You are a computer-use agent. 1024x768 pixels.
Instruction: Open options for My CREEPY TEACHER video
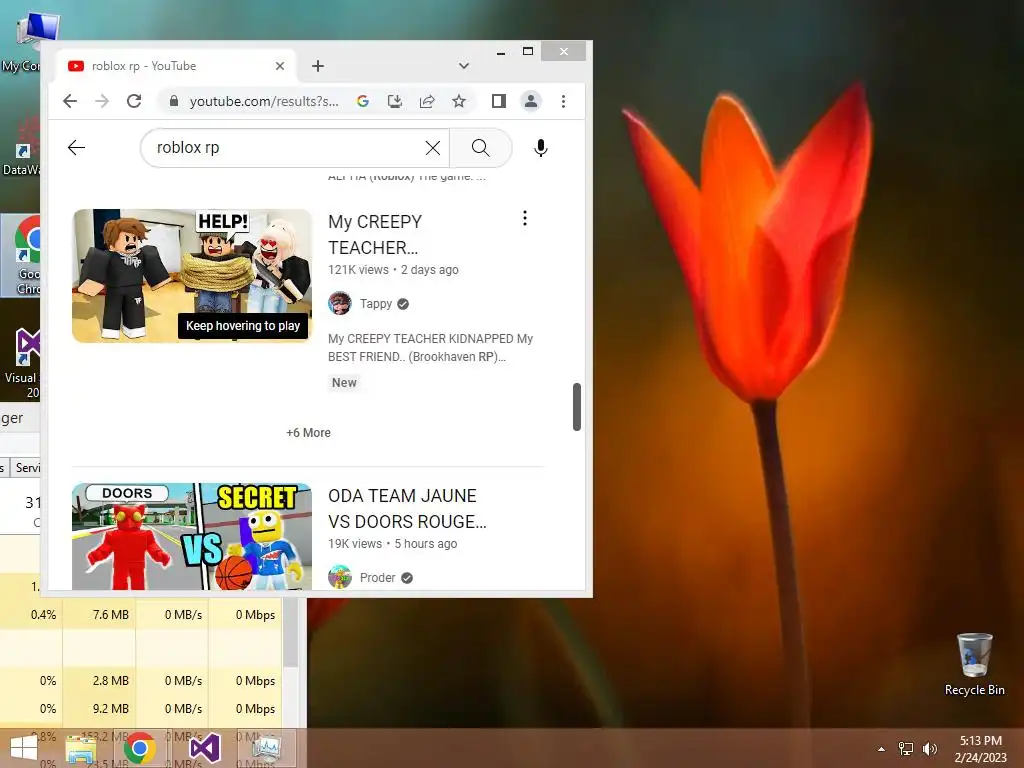(524, 219)
